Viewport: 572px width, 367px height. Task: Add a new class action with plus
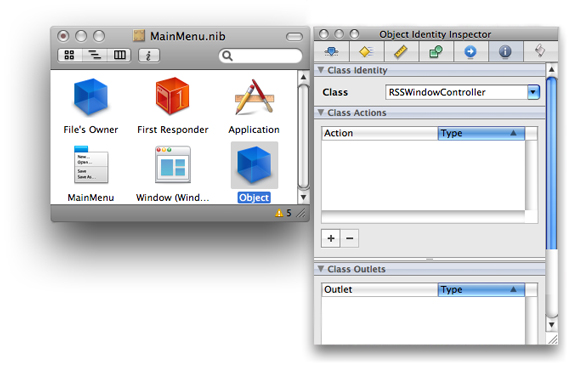[331, 238]
